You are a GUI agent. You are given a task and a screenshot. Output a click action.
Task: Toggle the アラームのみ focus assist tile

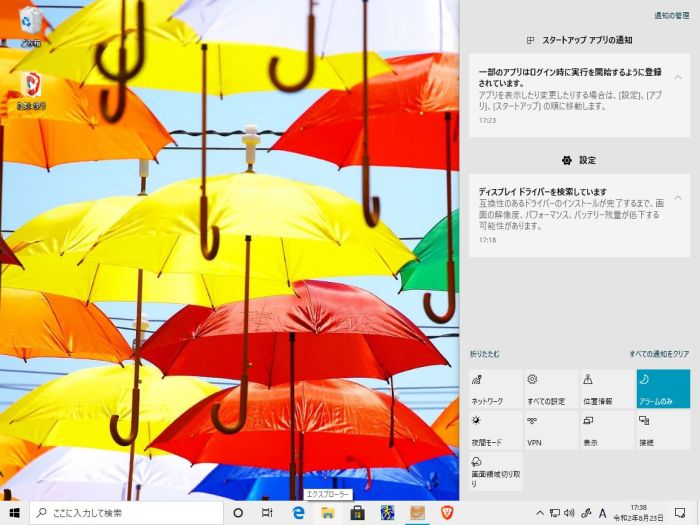(663, 388)
